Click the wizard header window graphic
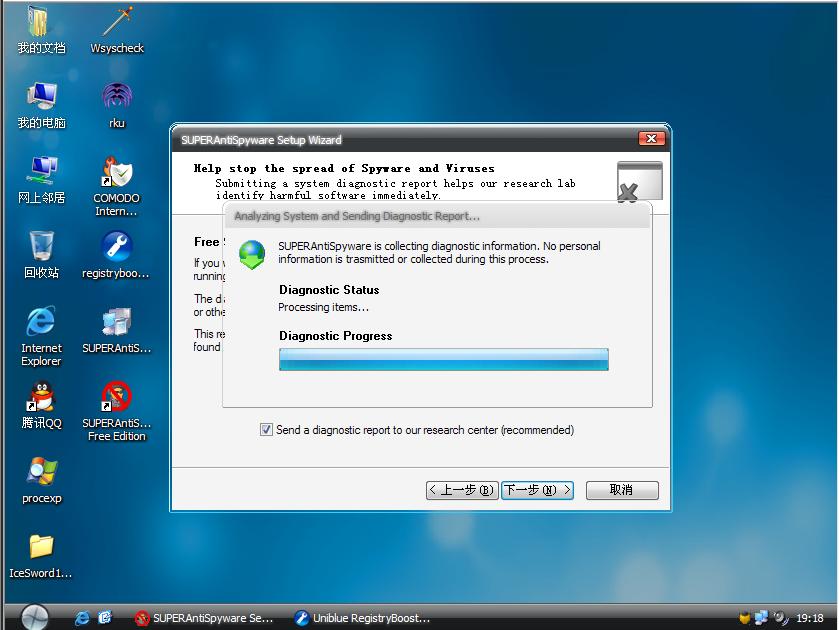This screenshot has width=839, height=630. coord(639,182)
